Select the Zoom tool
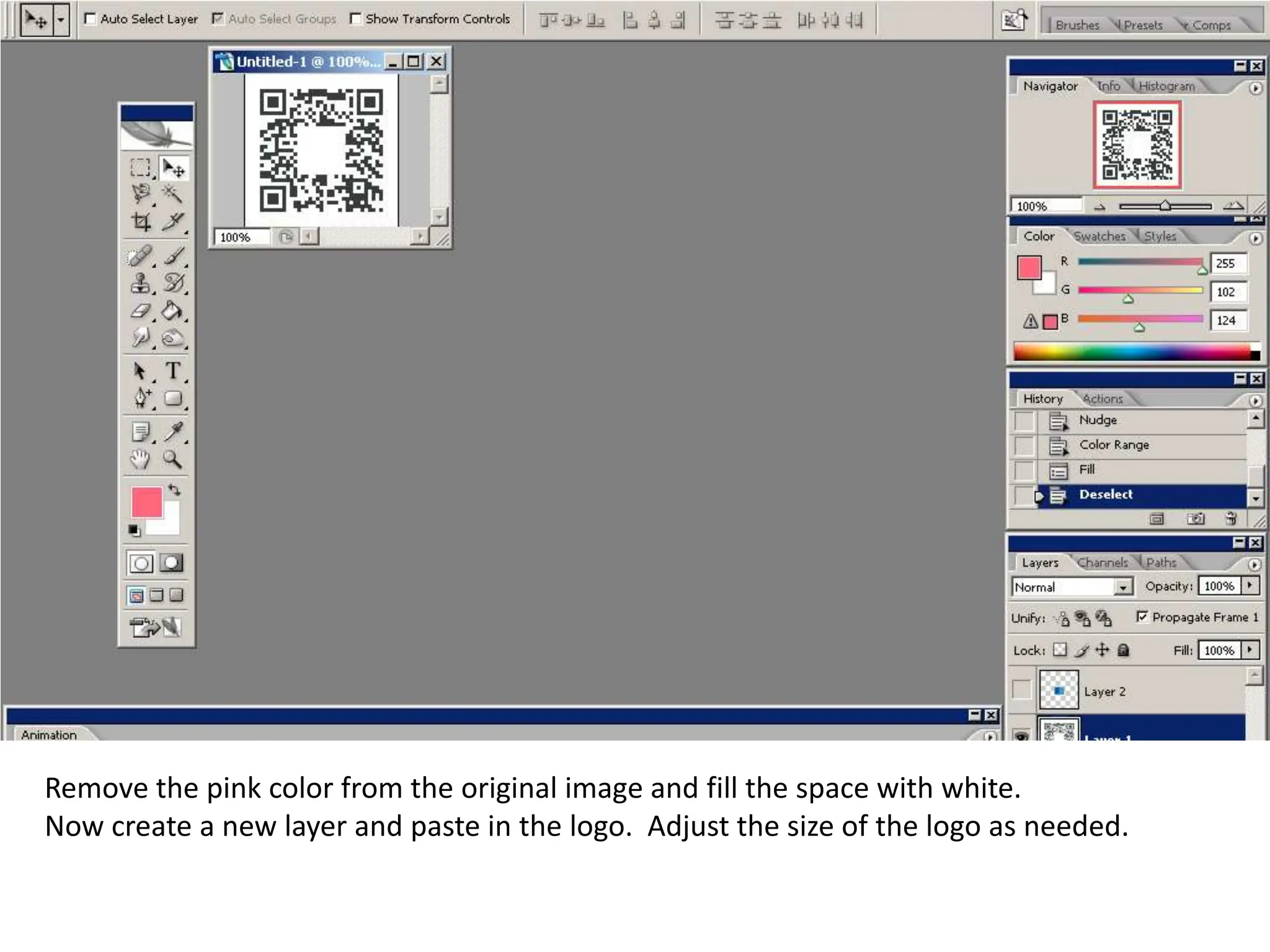 (x=173, y=459)
